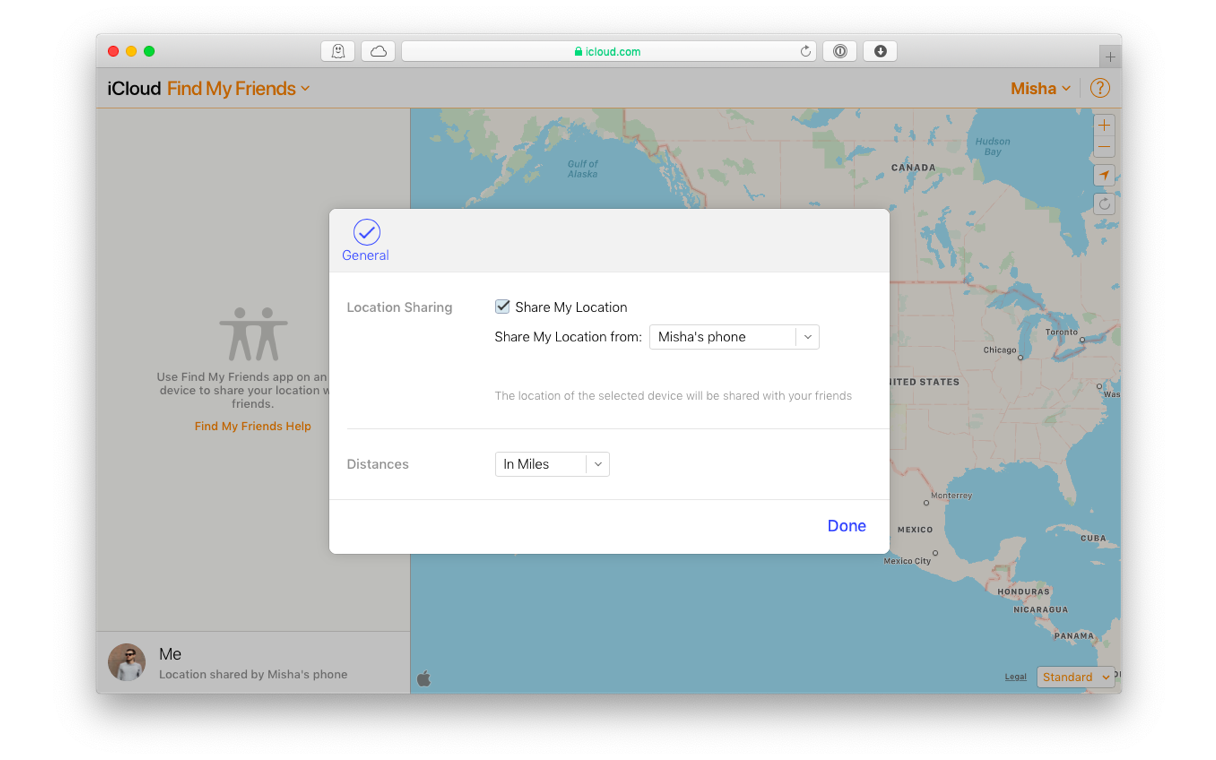Click the NICARAGUA label on the map
This screenshot has width=1216, height=760.
point(1041,609)
